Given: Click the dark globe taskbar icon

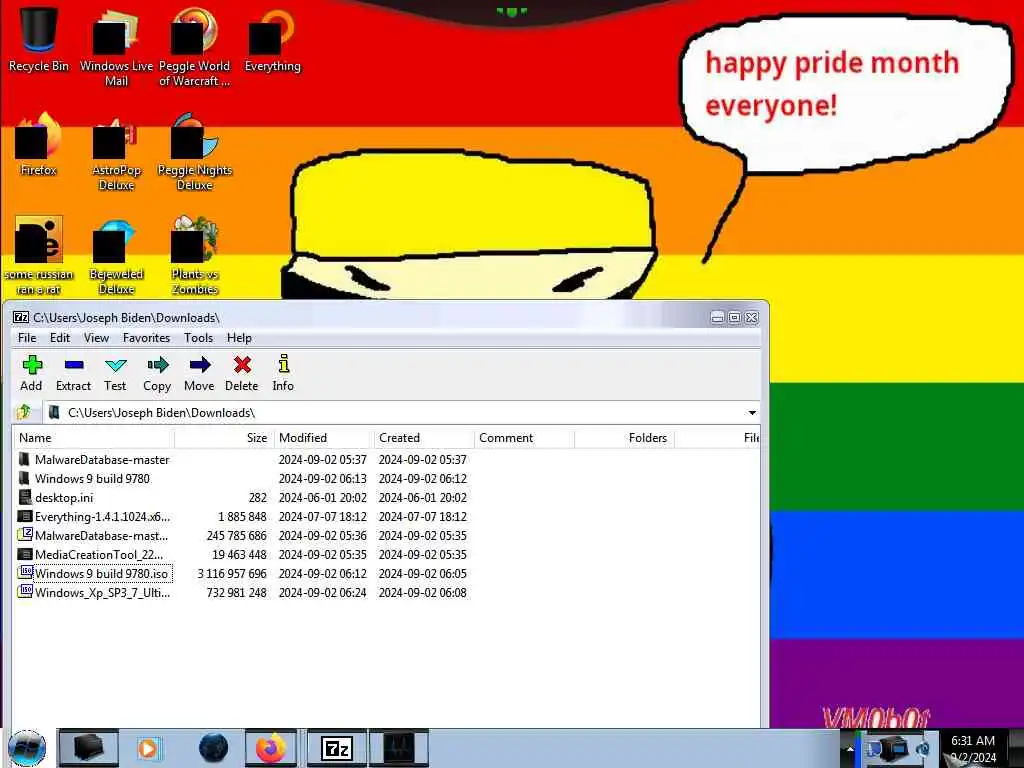Looking at the screenshot, I should pos(214,748).
